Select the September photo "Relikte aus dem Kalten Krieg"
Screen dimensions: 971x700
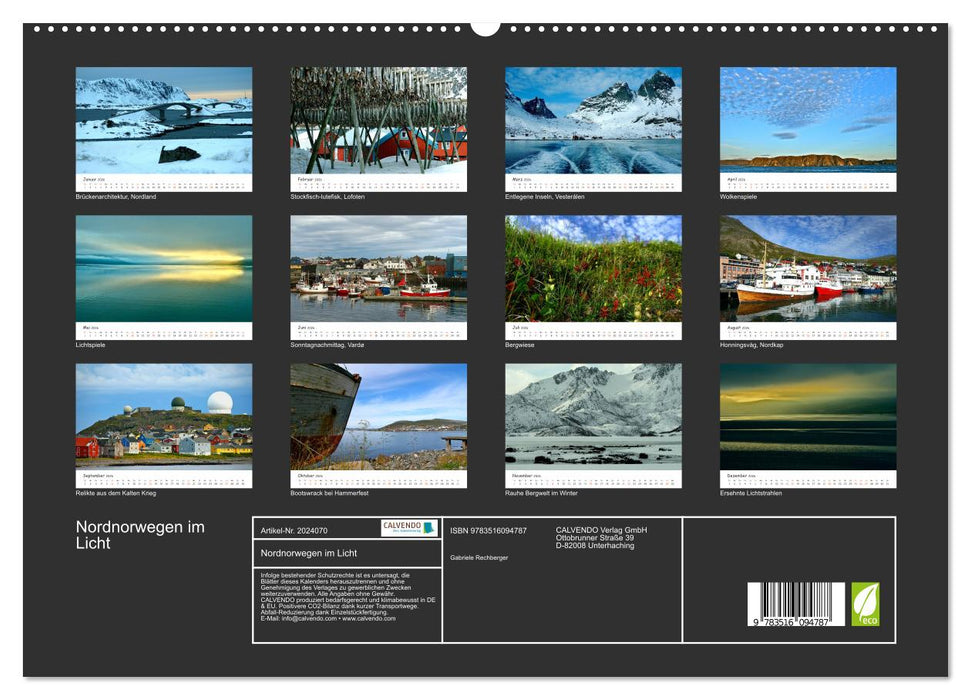164,415
